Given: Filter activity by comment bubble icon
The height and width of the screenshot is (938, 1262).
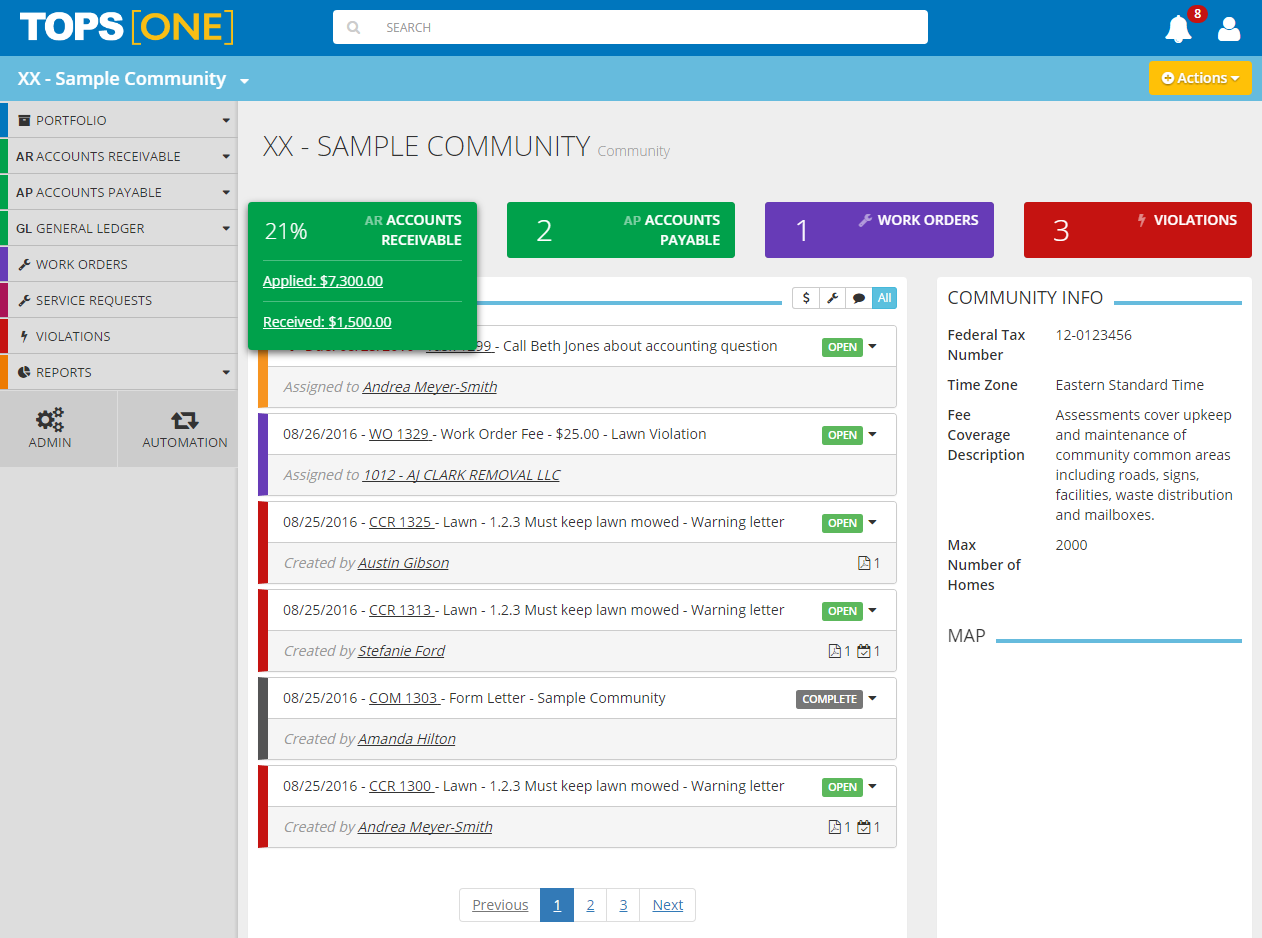Looking at the screenshot, I should 858,298.
